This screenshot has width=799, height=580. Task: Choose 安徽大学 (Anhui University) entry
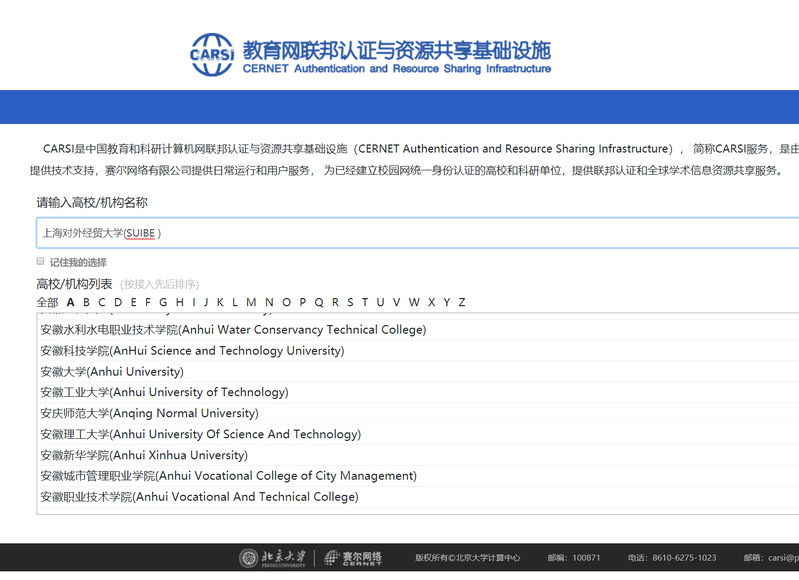tap(419, 372)
